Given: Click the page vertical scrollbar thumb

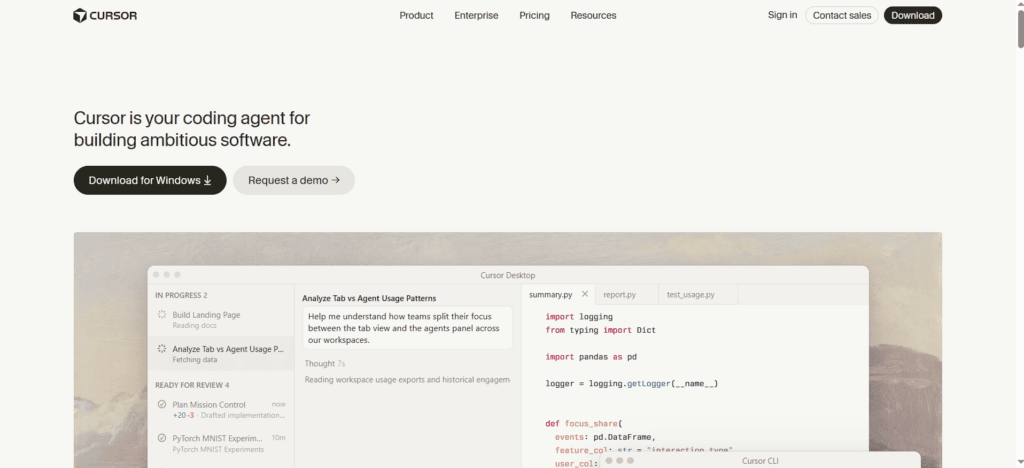Looking at the screenshot, I should [x=1020, y=24].
